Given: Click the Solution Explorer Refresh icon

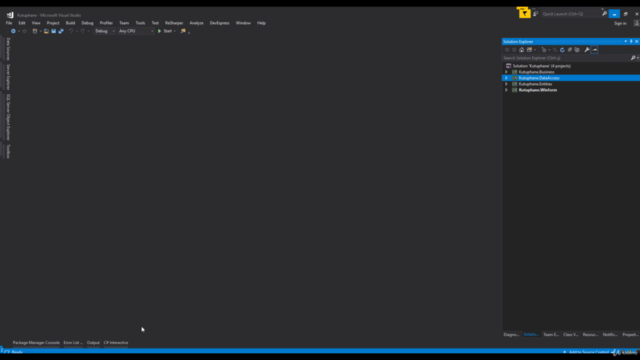Looking at the screenshot, I should click(x=562, y=50).
